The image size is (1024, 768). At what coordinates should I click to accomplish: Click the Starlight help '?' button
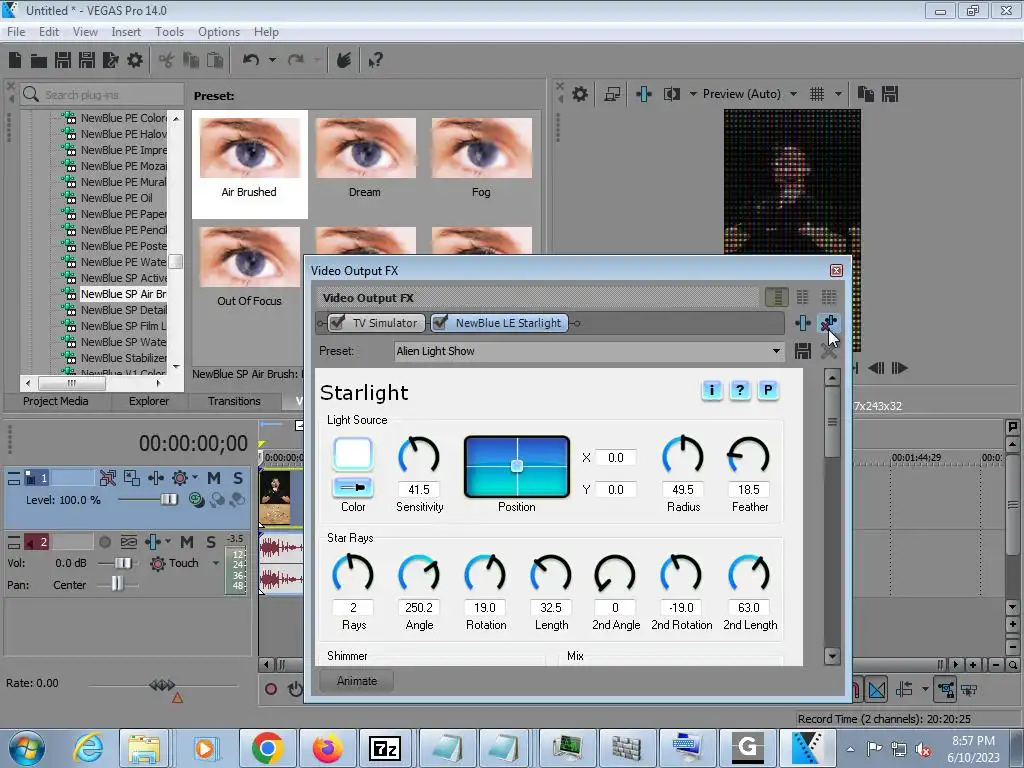click(x=740, y=390)
